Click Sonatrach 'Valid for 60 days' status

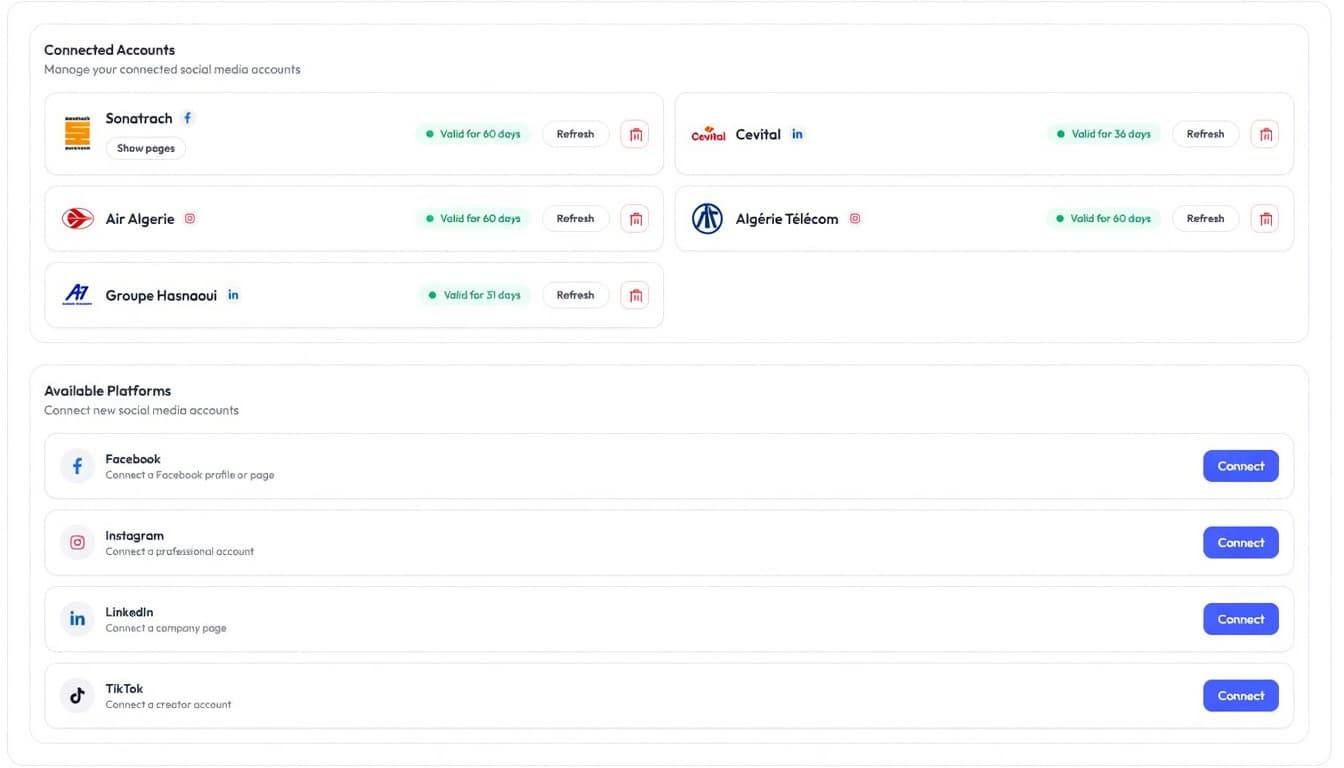coord(473,134)
